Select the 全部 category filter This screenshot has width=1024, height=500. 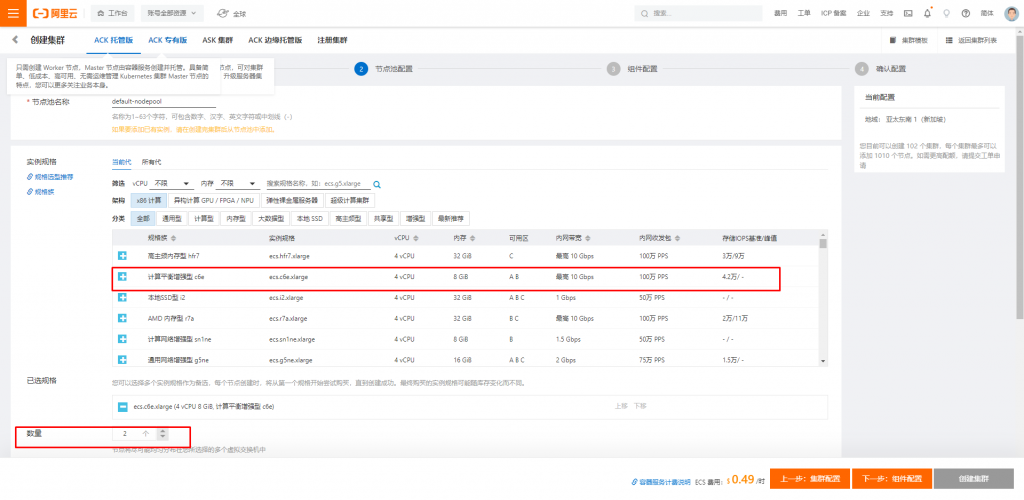tap(143, 218)
